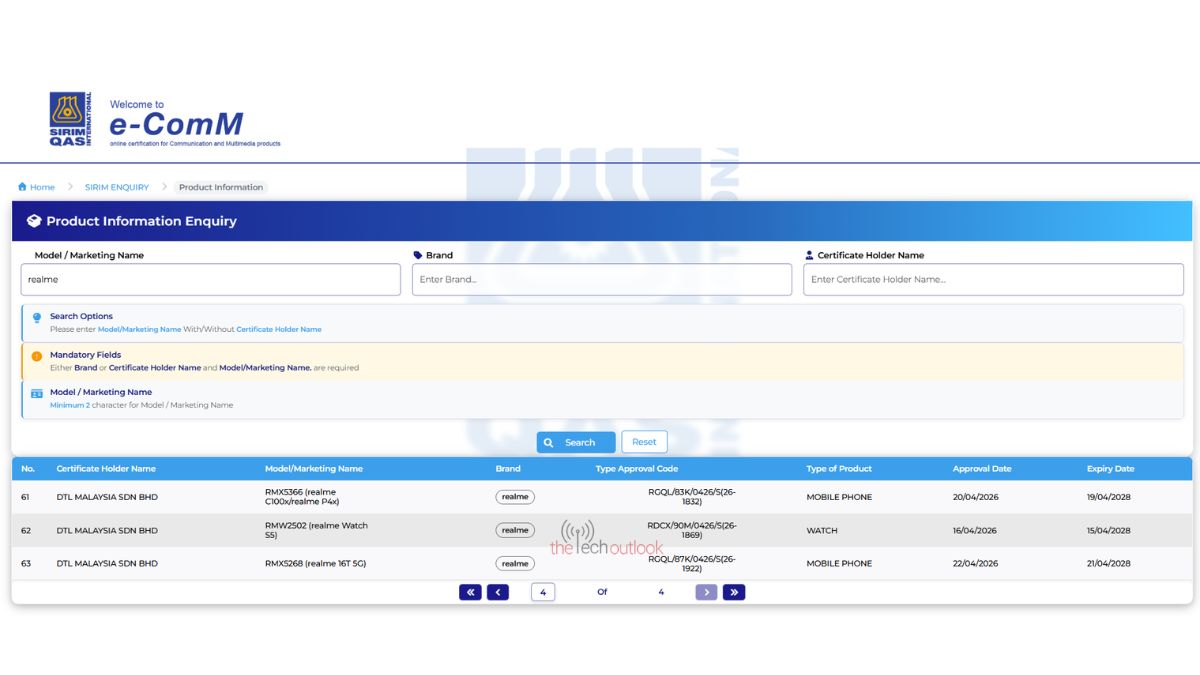
Task: Jump to the last results page
Action: [x=734, y=592]
